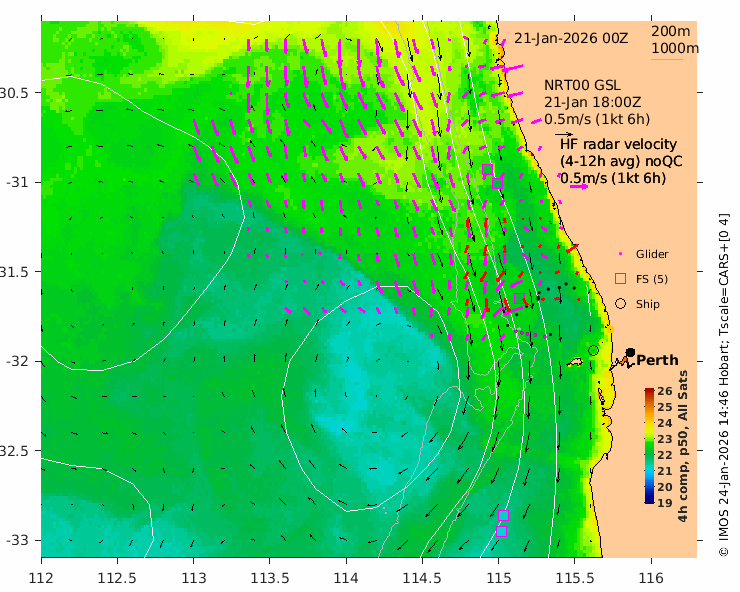Click the 'NRT00 GSL' text

582,85
